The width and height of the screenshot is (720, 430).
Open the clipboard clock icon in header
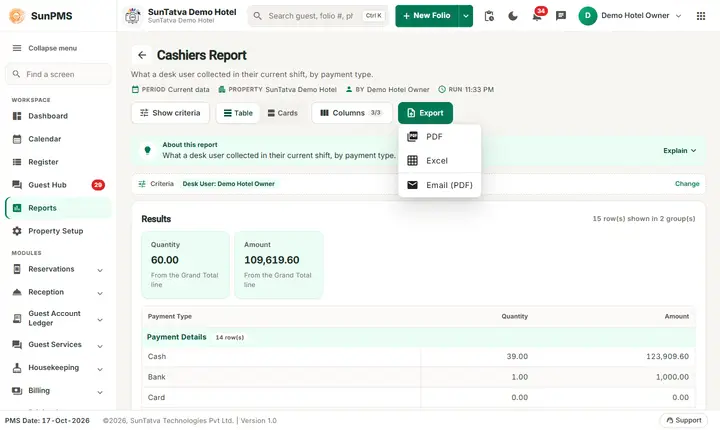pyautogui.click(x=489, y=16)
